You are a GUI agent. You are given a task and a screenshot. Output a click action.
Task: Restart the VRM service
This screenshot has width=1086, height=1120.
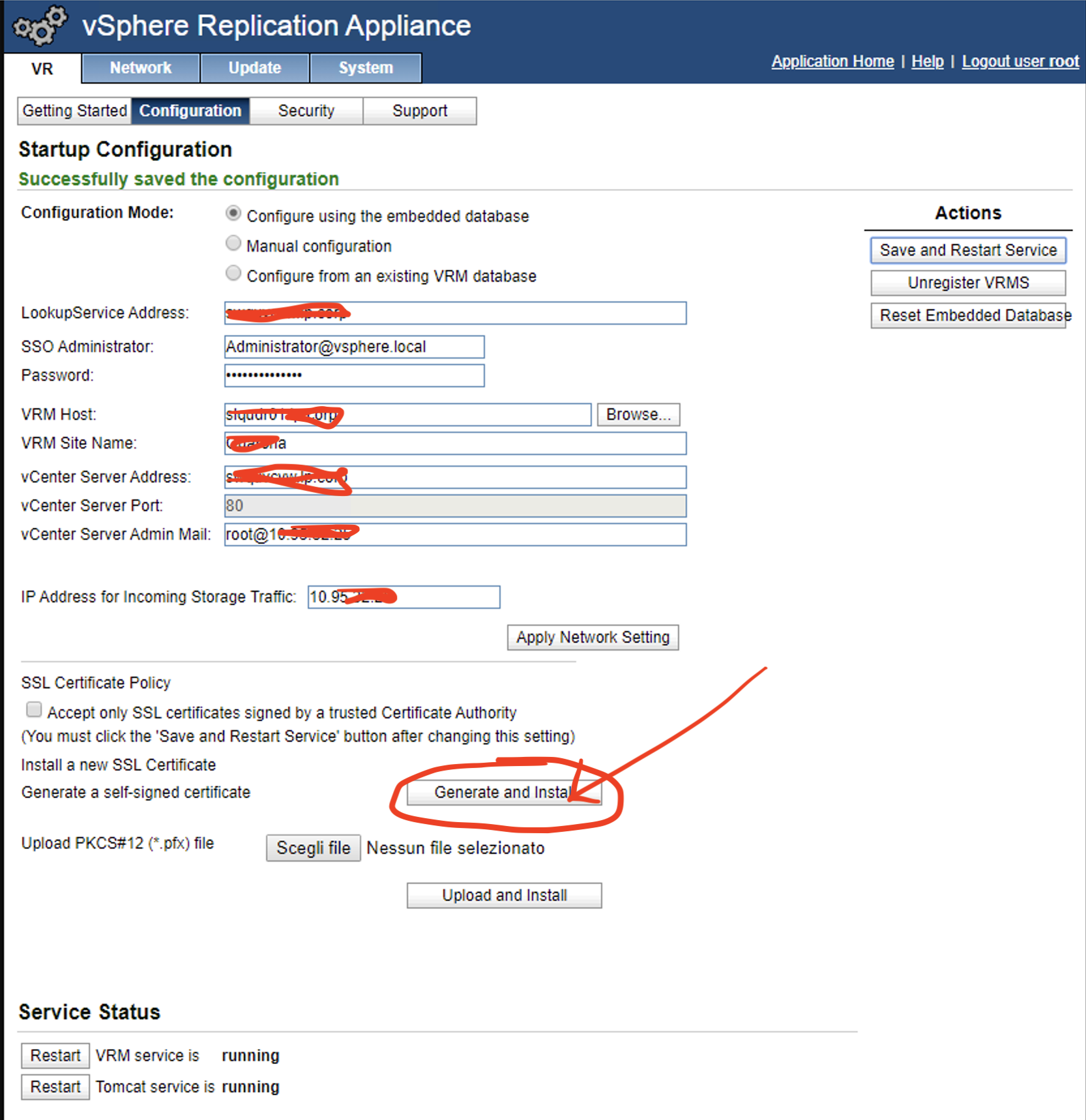click(x=55, y=1055)
